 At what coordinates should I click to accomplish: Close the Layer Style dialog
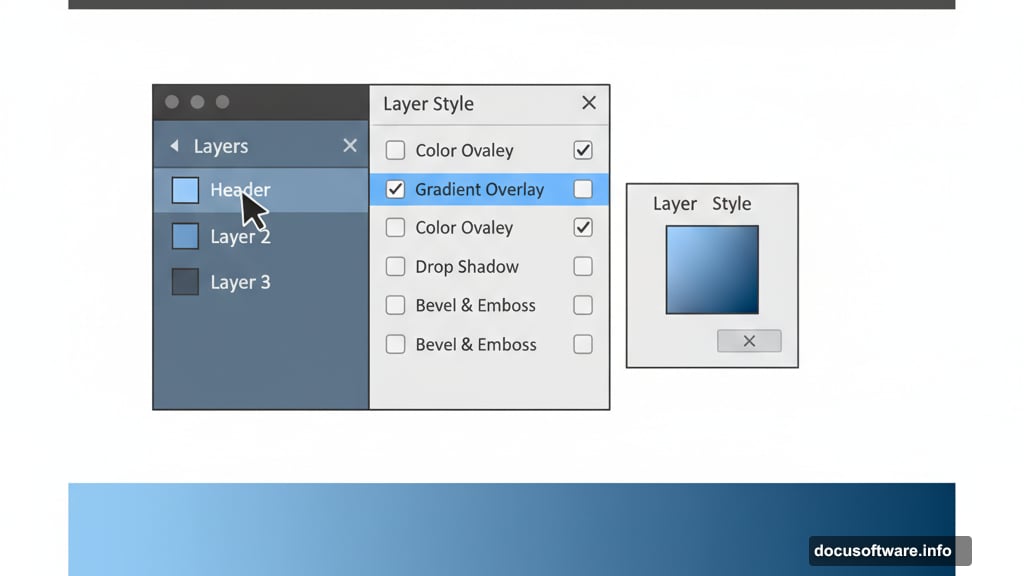coord(588,104)
